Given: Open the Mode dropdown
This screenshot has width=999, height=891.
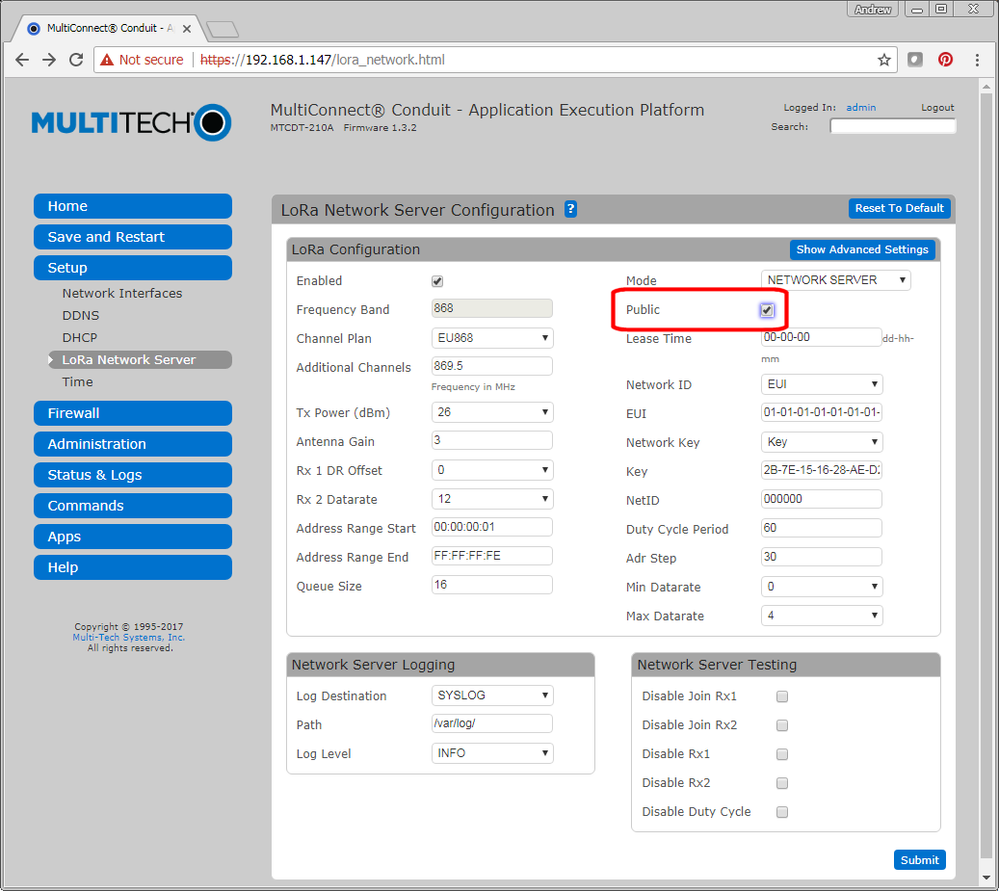Looking at the screenshot, I should point(835,280).
